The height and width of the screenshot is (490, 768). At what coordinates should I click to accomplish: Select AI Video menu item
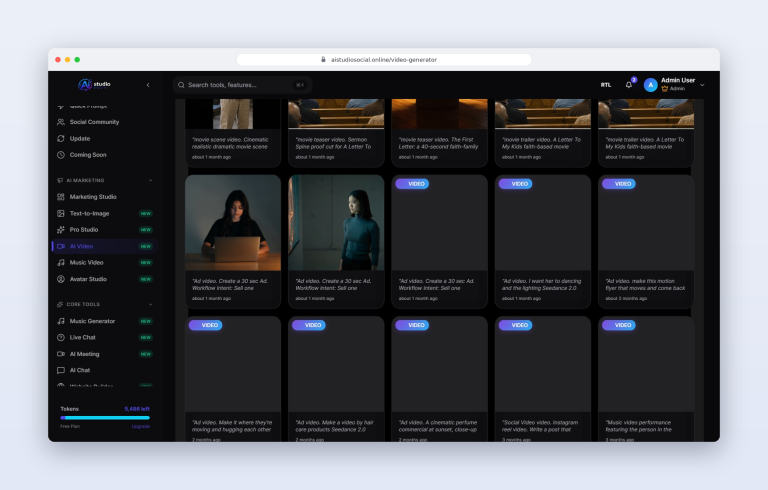point(104,246)
